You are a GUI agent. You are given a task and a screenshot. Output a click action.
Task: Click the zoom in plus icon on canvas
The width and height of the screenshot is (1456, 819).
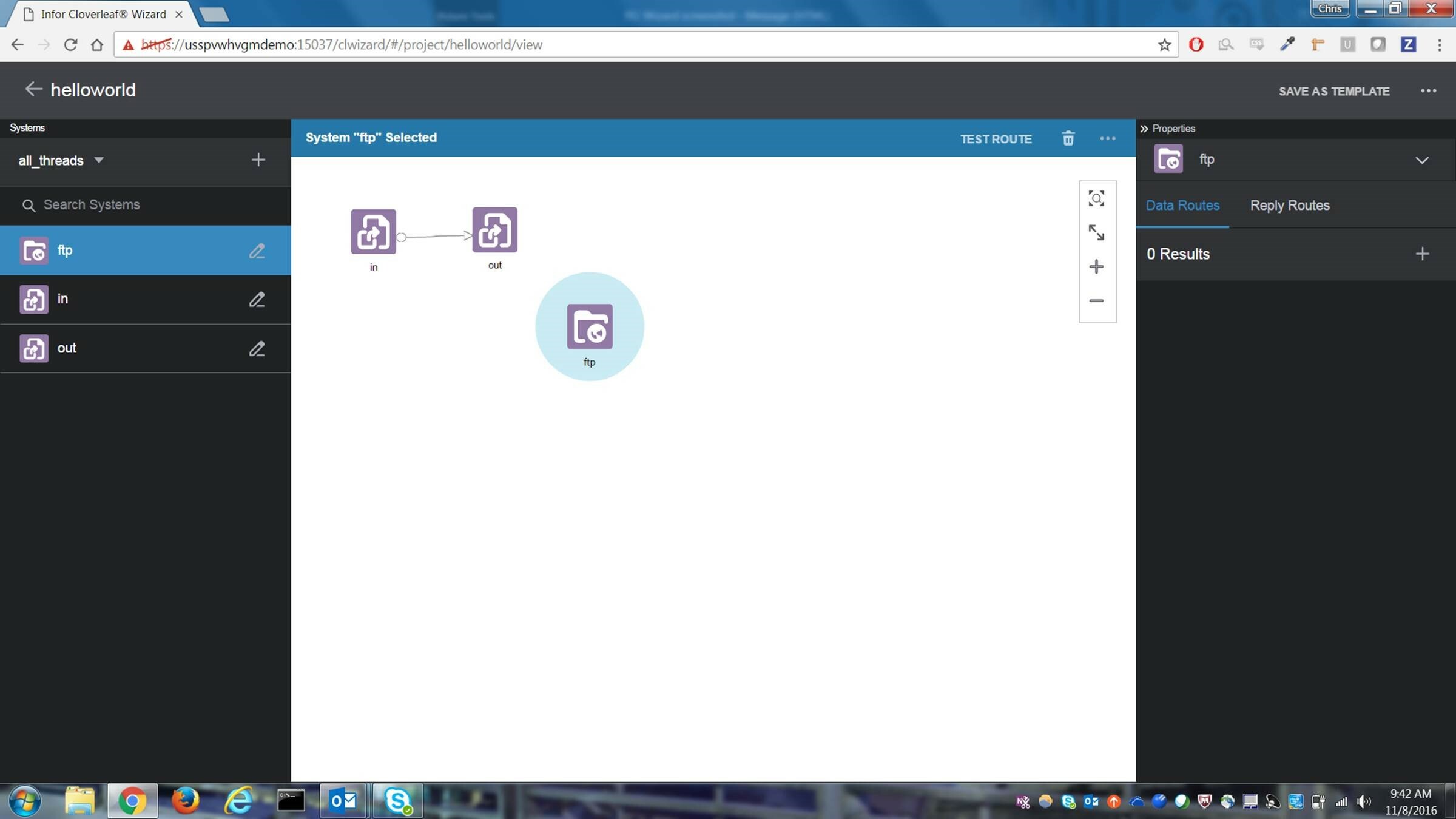(1097, 266)
